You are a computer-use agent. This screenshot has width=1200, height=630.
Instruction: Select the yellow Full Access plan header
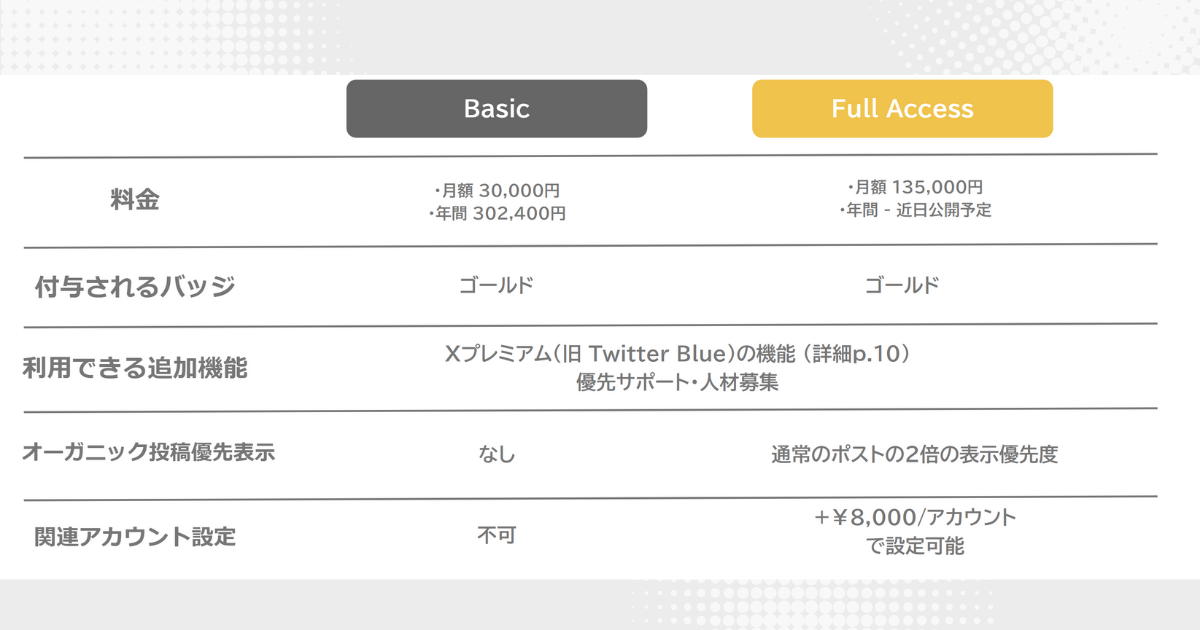pyautogui.click(x=902, y=109)
